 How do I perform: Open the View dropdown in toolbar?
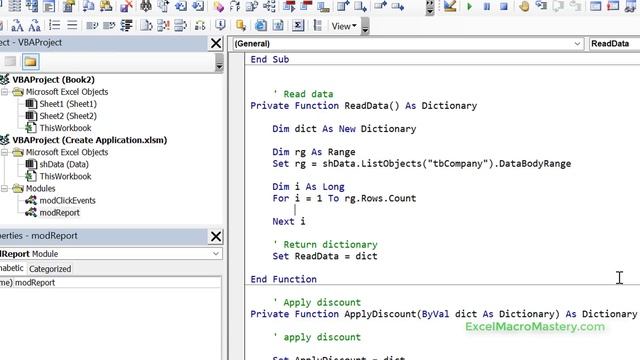[x=344, y=26]
